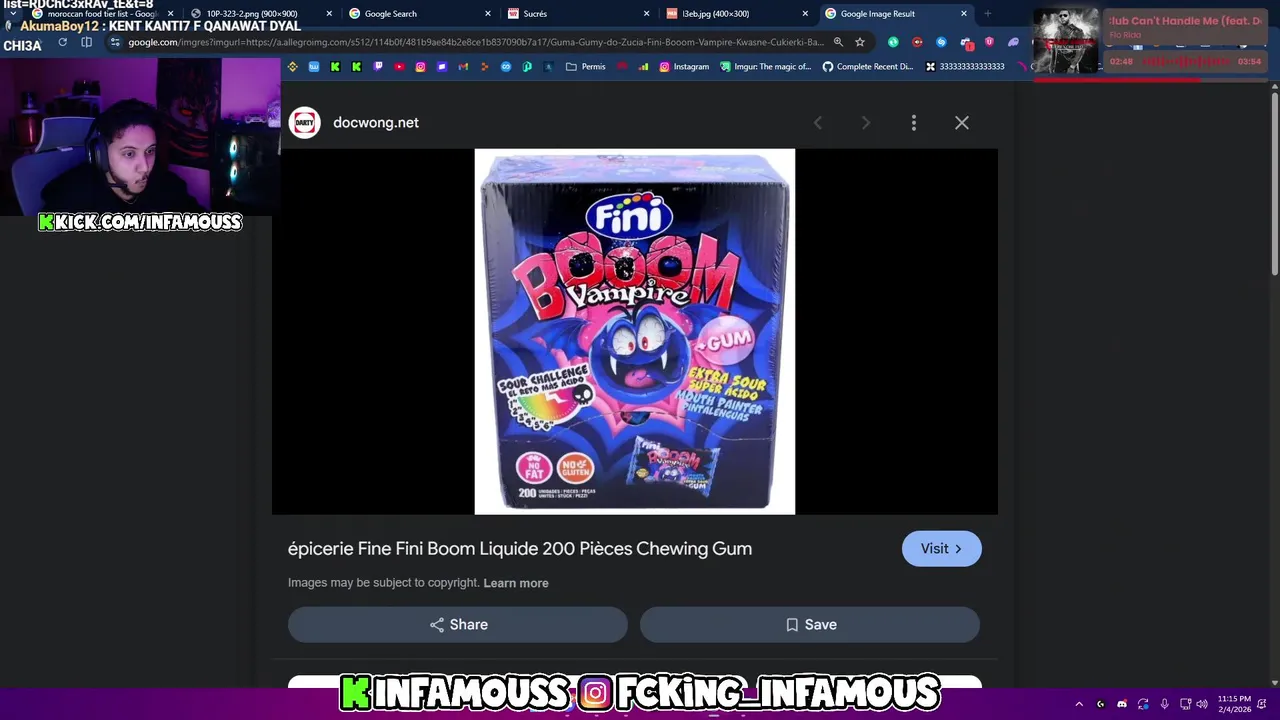Screen dimensions: 1280x720
Task: Open the Binance bookmark icon
Action: (x=293, y=67)
